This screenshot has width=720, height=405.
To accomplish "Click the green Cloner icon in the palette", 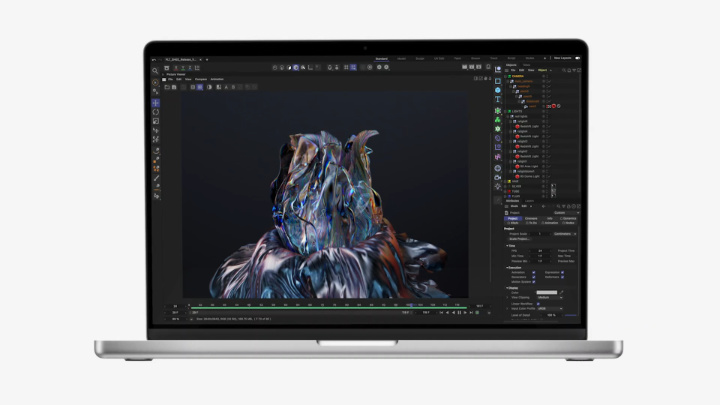I will pyautogui.click(x=498, y=120).
